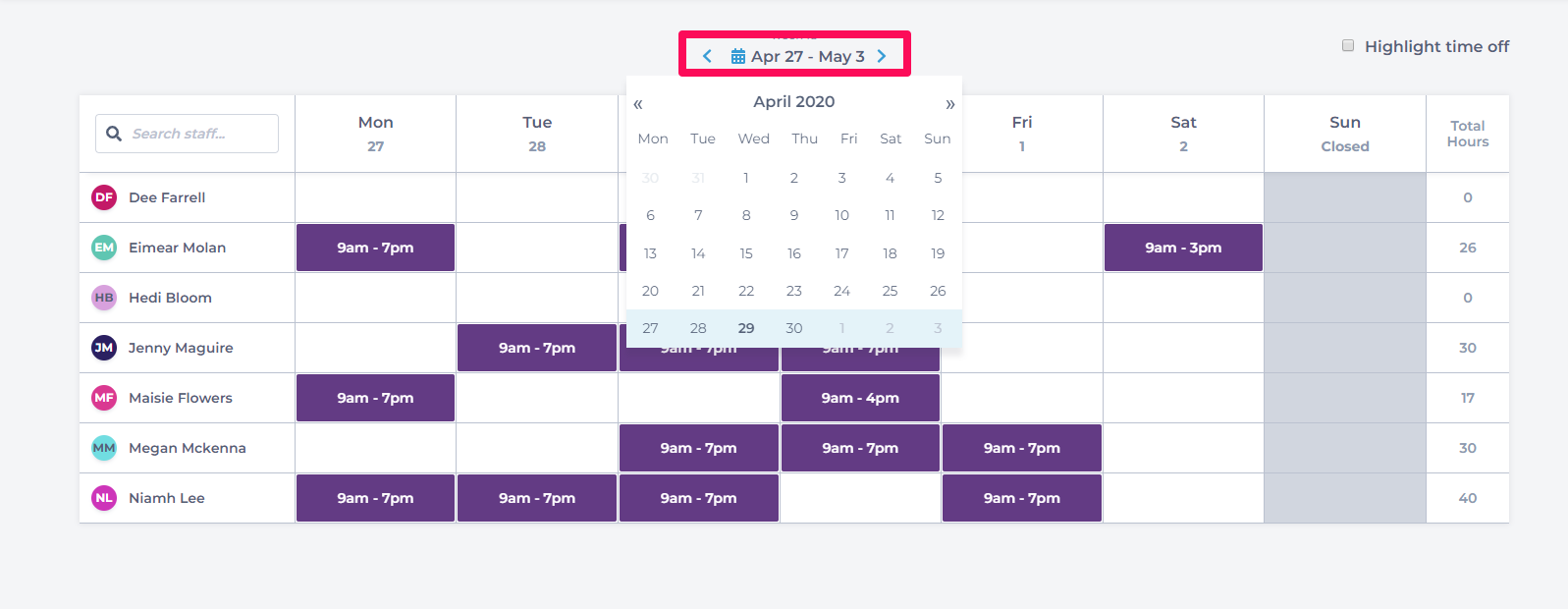Select April 15 in the calendar
1568x609 pixels.
click(746, 253)
